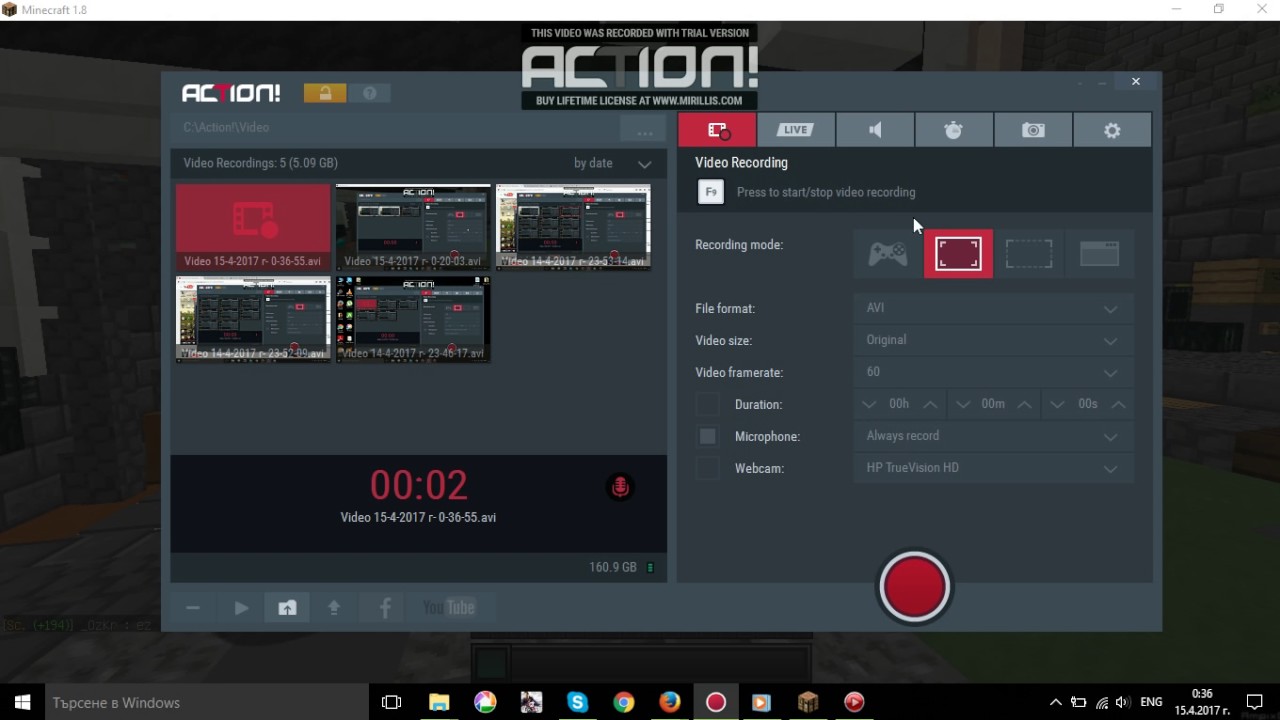Image resolution: width=1280 pixels, height=720 pixels.
Task: Increase duration hours
Action: tap(930, 404)
